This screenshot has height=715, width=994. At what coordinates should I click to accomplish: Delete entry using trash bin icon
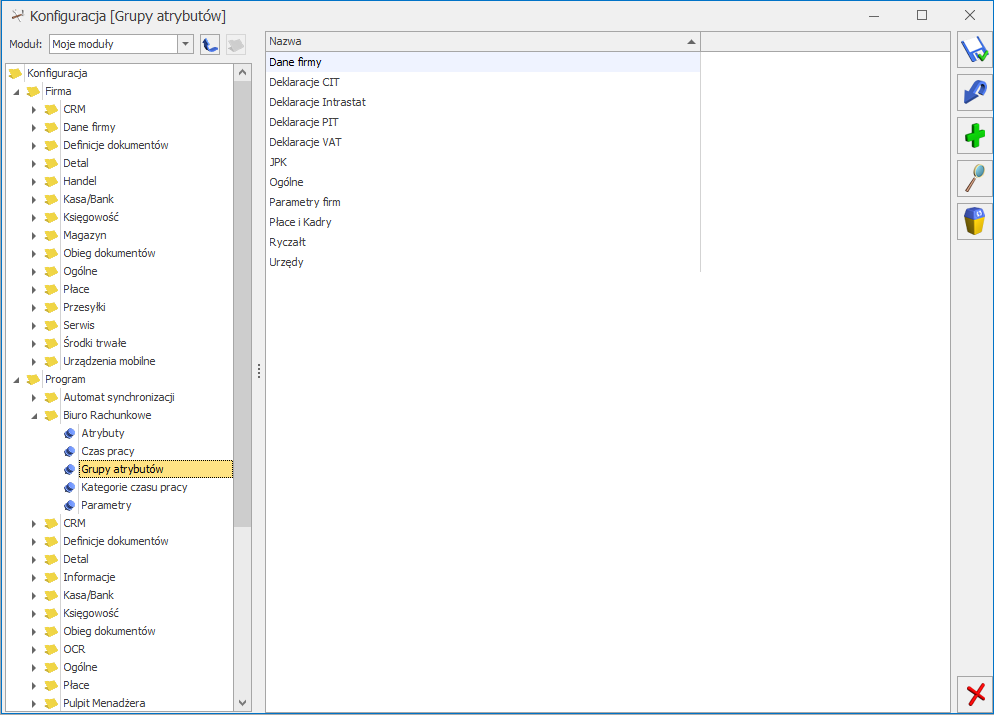[975, 221]
